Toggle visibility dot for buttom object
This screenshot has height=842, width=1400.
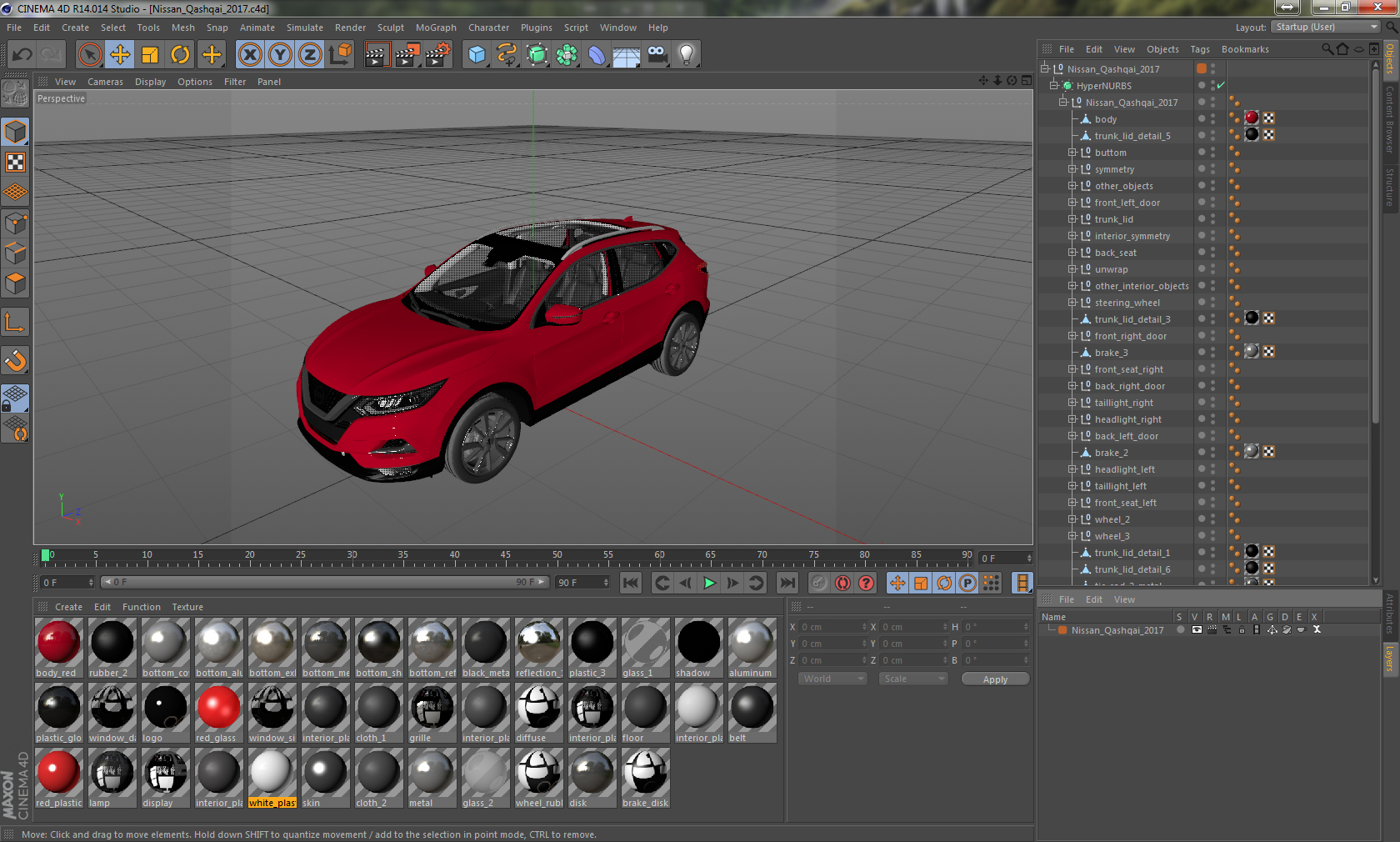tap(1202, 152)
